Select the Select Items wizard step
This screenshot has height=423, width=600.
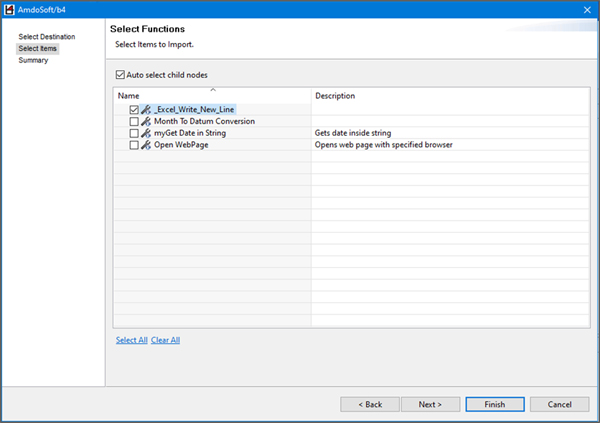(38, 49)
